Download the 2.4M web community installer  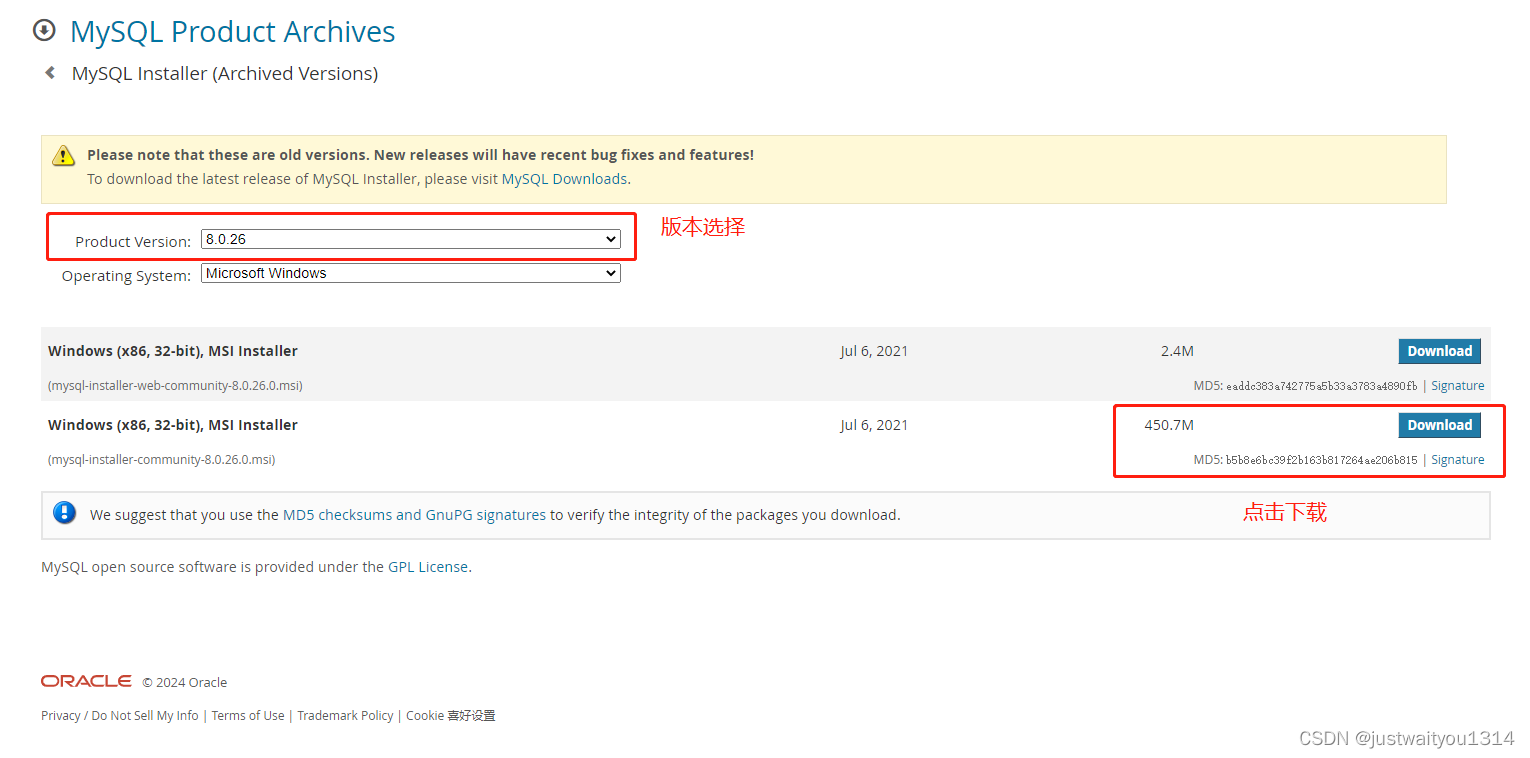tap(1439, 351)
